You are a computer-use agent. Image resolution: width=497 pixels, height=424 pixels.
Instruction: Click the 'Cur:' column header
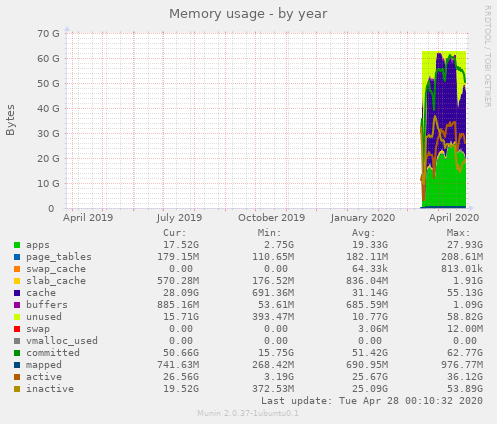(175, 233)
